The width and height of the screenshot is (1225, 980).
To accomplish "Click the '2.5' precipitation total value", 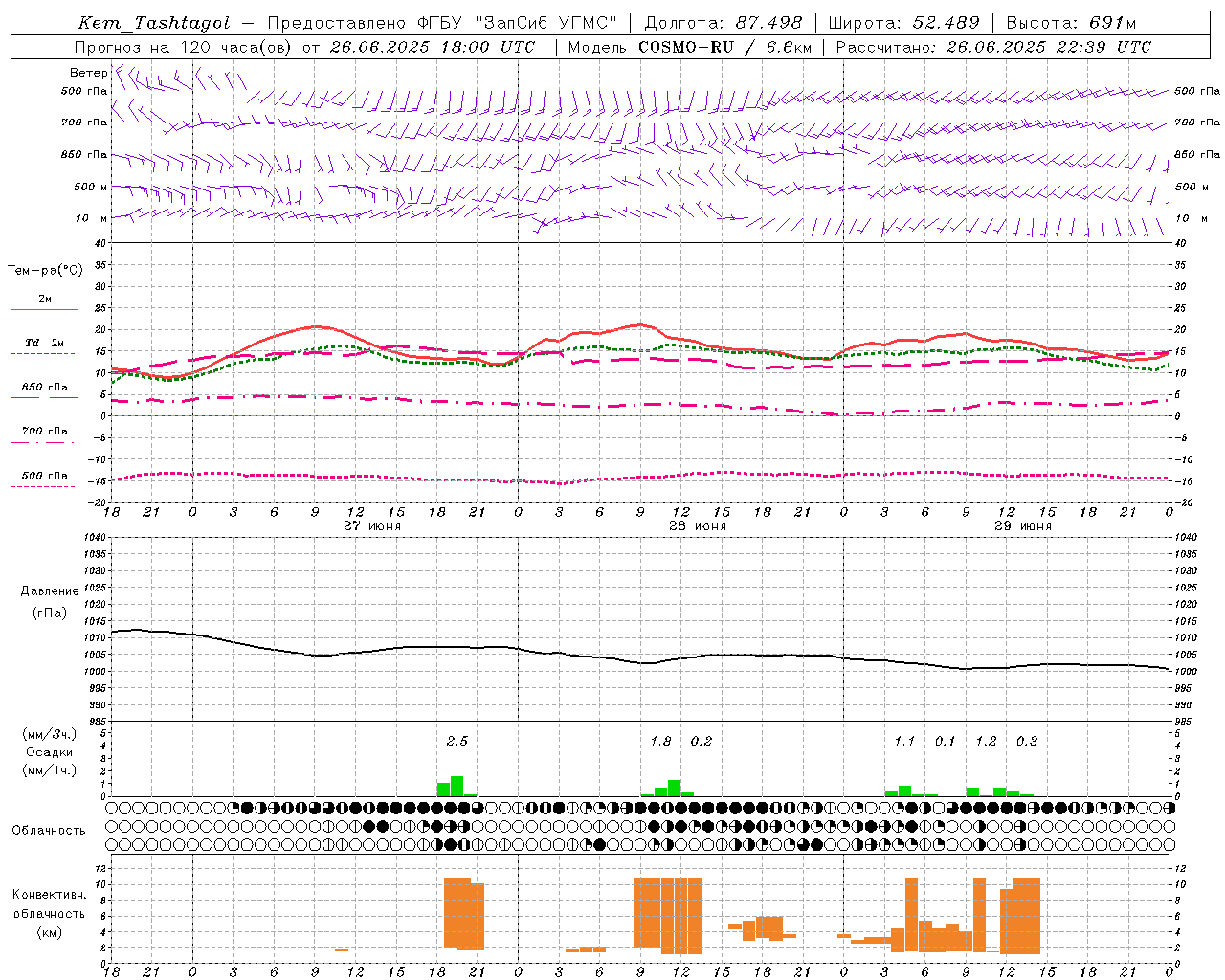I will (x=457, y=741).
